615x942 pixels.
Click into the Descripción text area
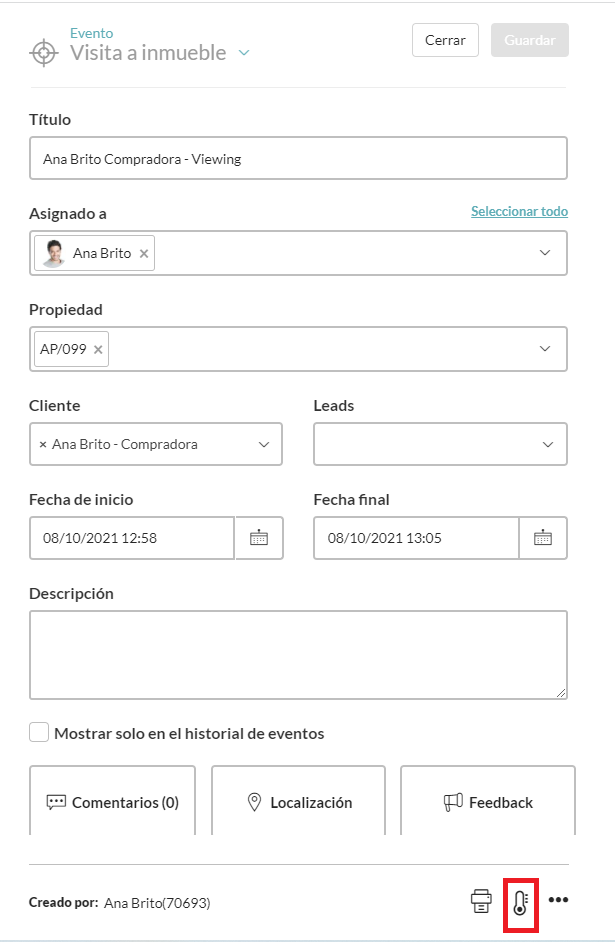(x=298, y=655)
